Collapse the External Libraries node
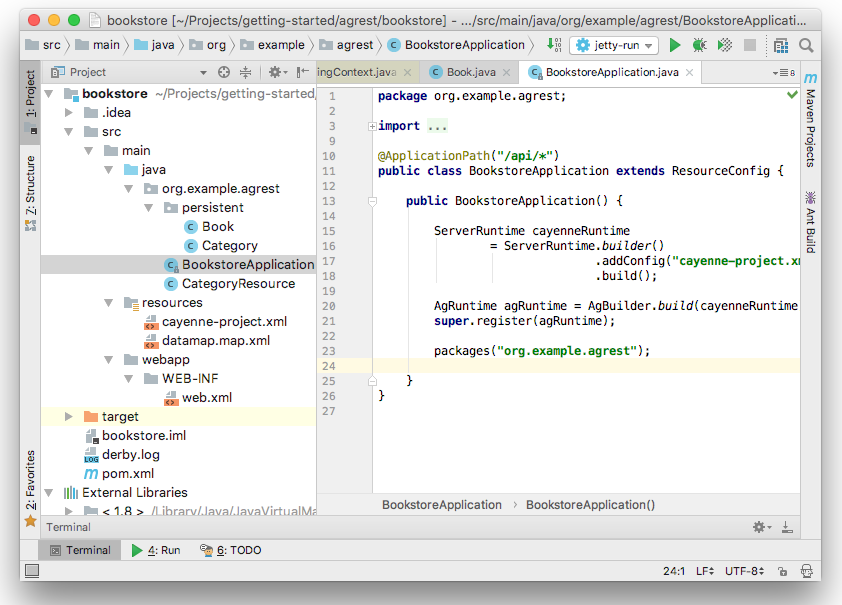The height and width of the screenshot is (605, 842). tap(49, 493)
